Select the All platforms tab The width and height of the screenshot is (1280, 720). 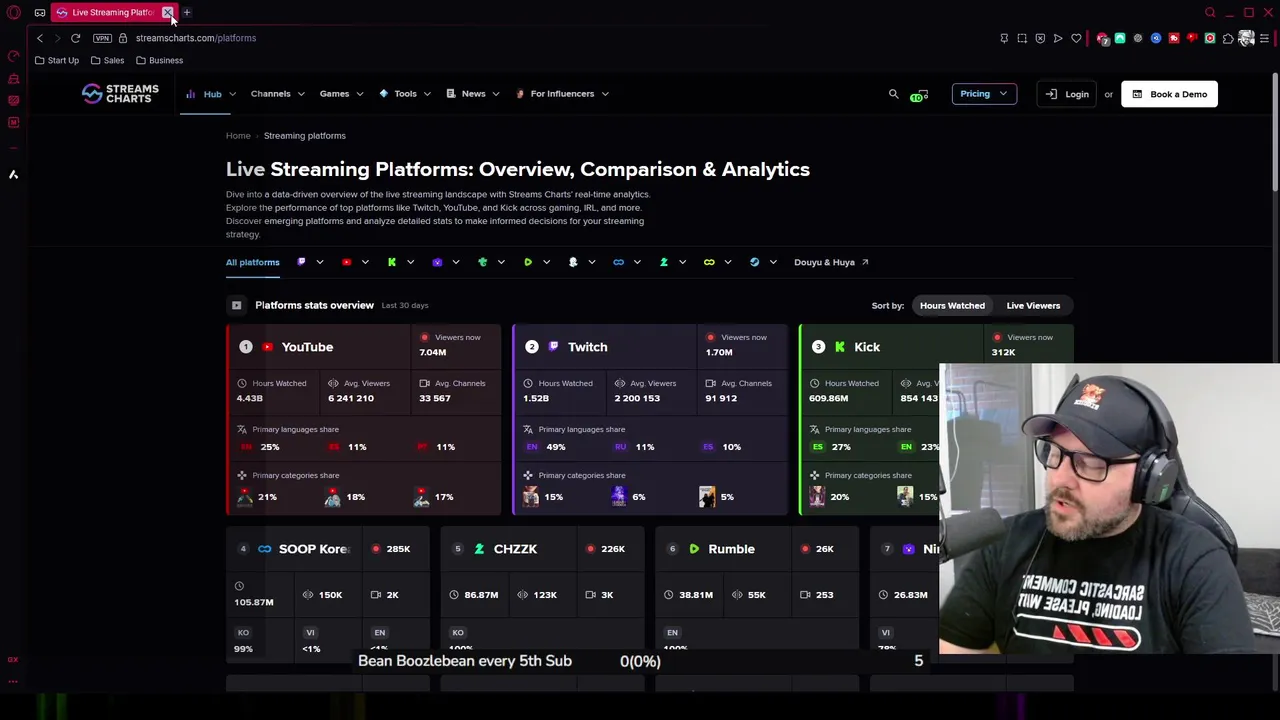tap(253, 262)
